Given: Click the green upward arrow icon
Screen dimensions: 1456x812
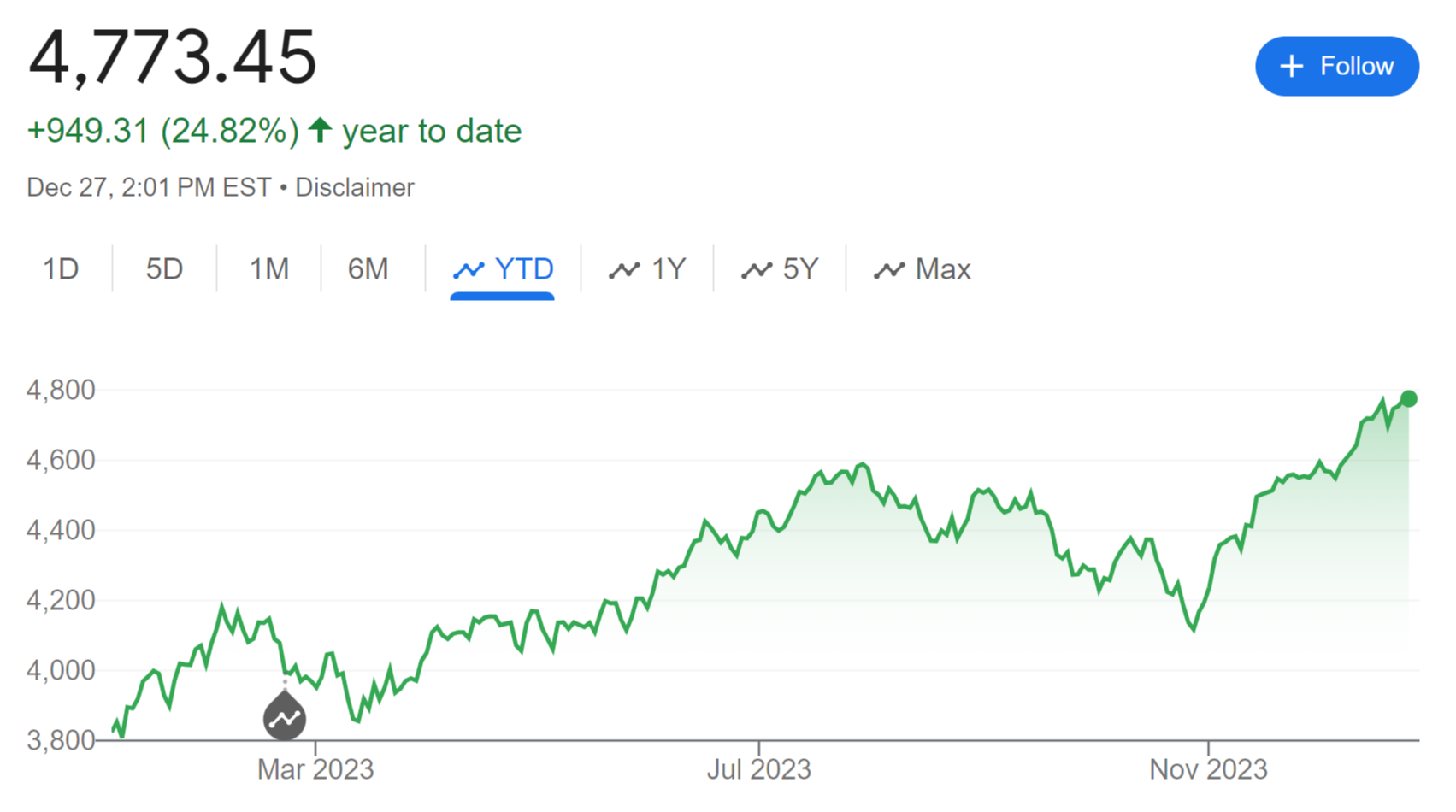Looking at the screenshot, I should [x=321, y=130].
